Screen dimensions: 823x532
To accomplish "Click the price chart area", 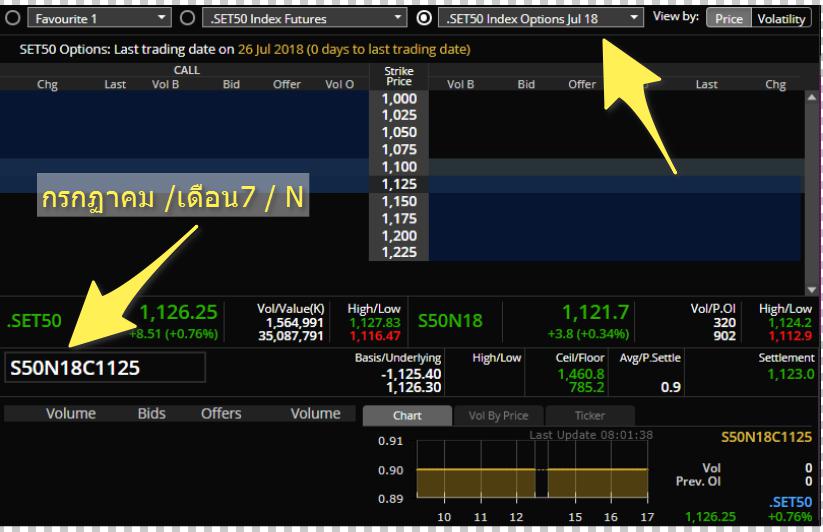I will tap(532, 470).
